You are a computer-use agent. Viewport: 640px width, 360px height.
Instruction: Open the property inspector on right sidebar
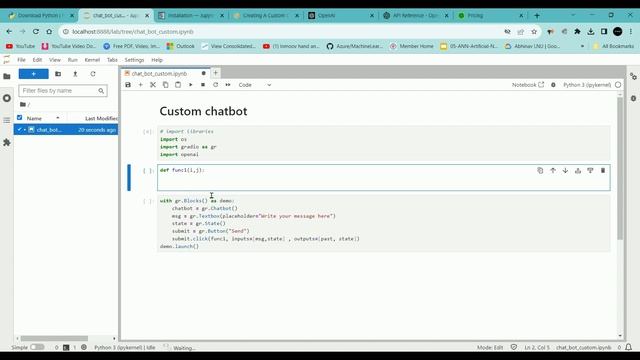coord(633,76)
